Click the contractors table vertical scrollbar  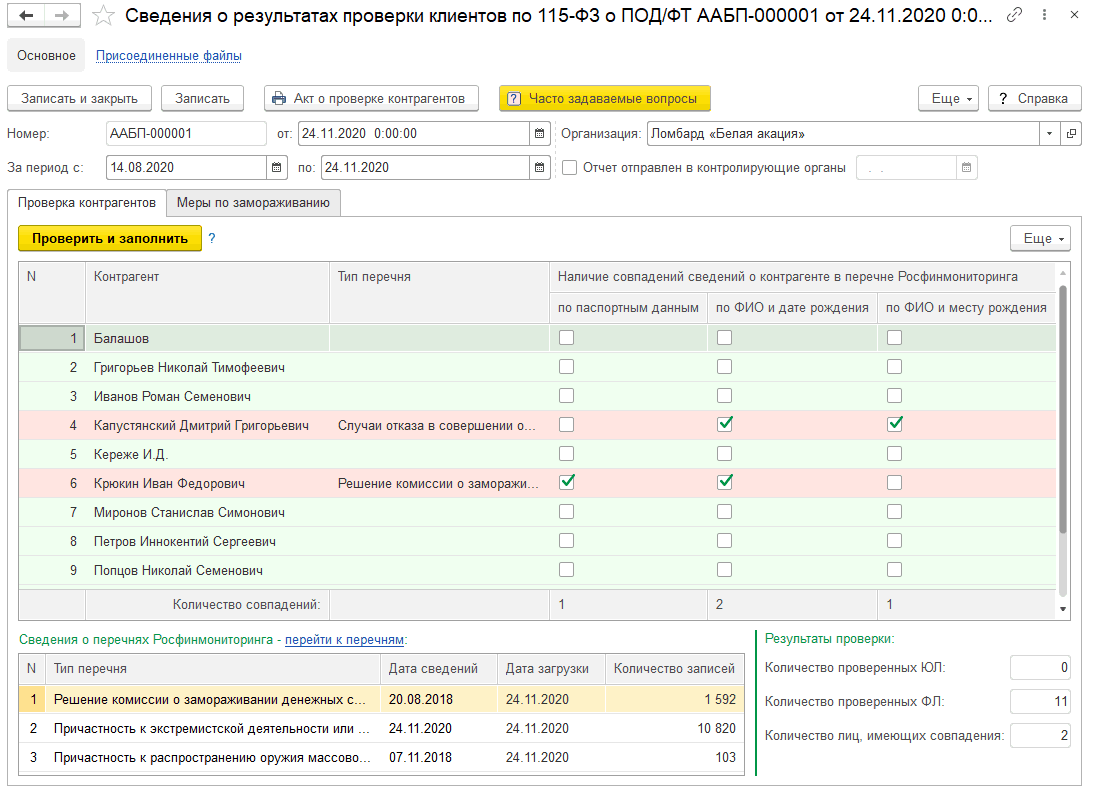(x=1063, y=409)
